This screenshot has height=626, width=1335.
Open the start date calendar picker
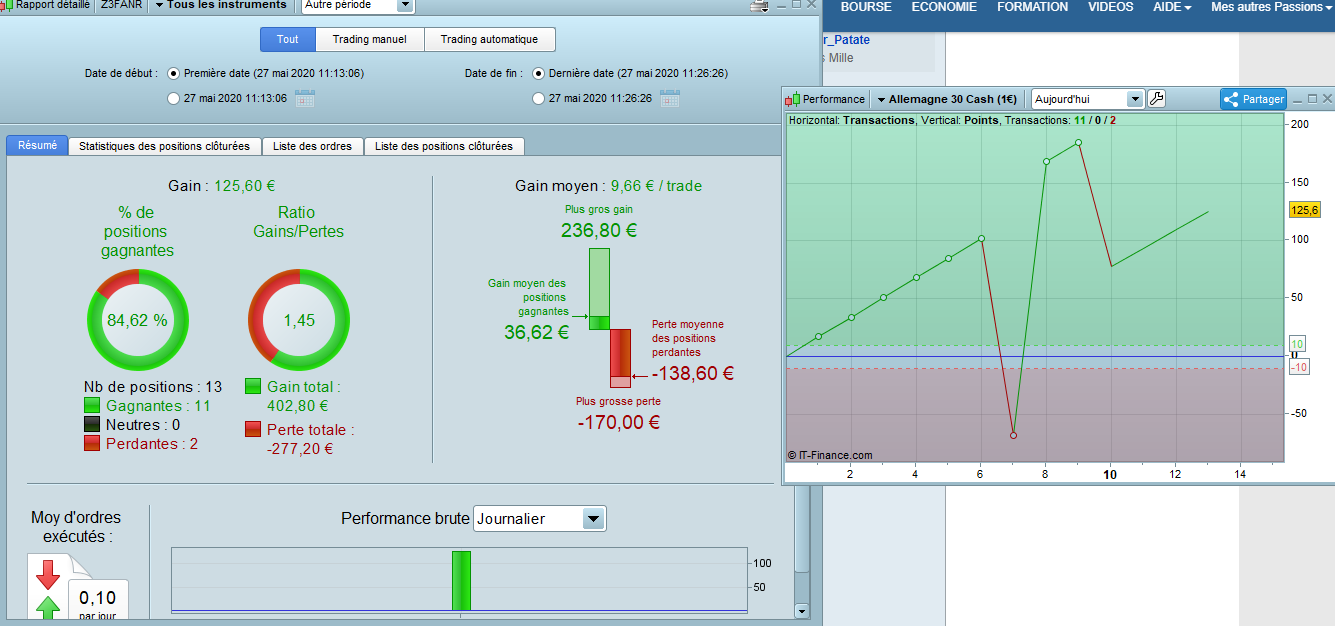[x=305, y=98]
